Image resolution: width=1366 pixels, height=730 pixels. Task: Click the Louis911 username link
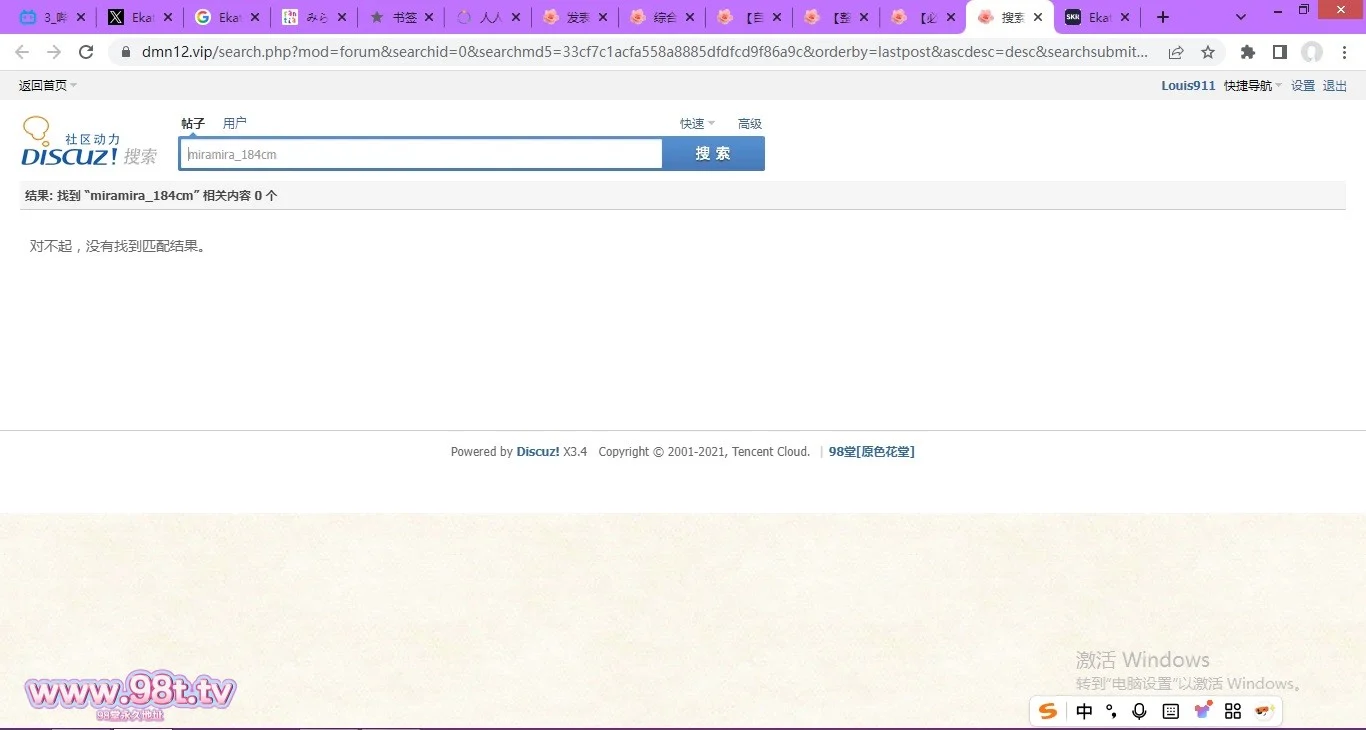1188,86
